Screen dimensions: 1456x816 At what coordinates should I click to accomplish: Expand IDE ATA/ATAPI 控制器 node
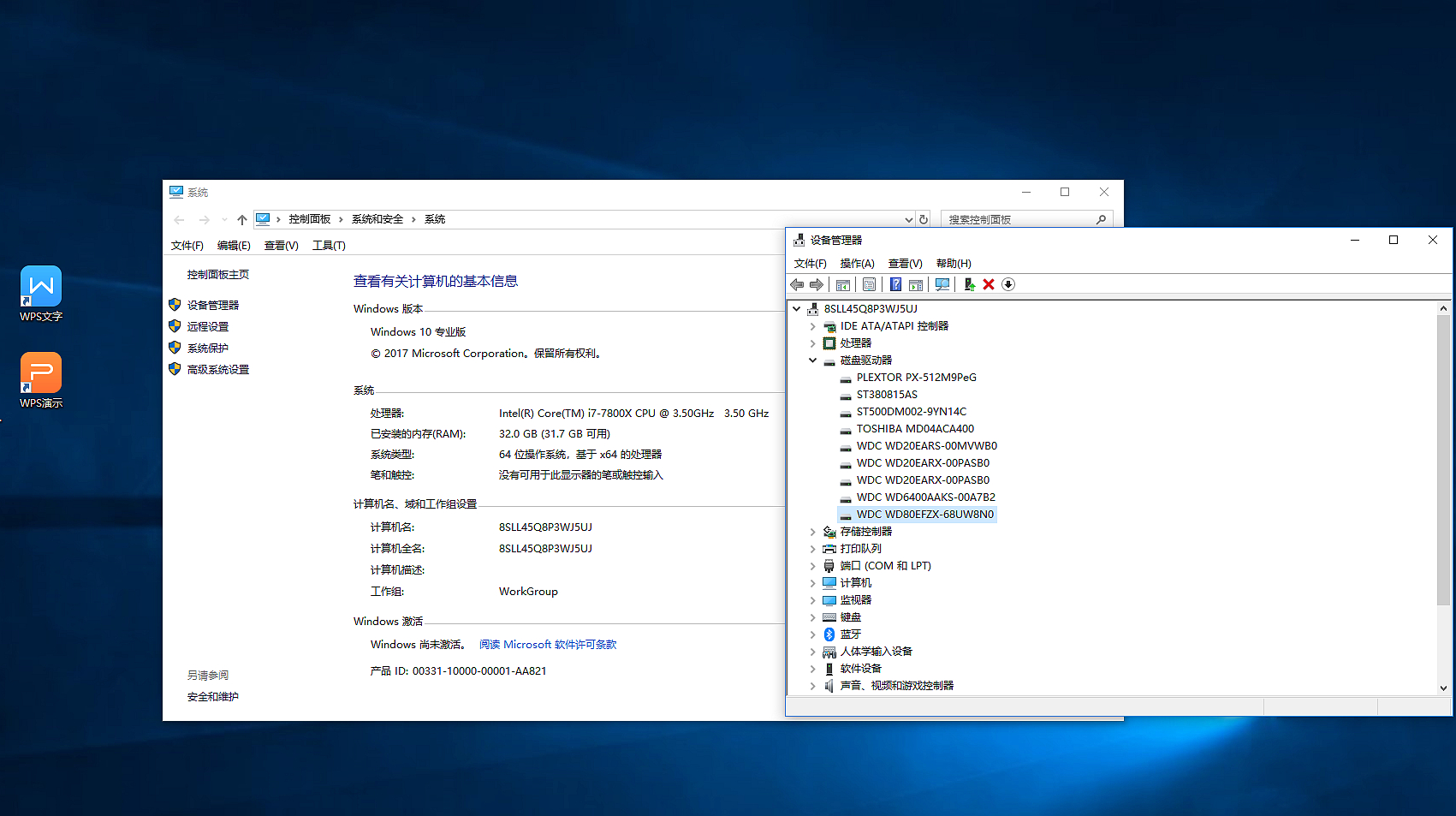coord(813,326)
